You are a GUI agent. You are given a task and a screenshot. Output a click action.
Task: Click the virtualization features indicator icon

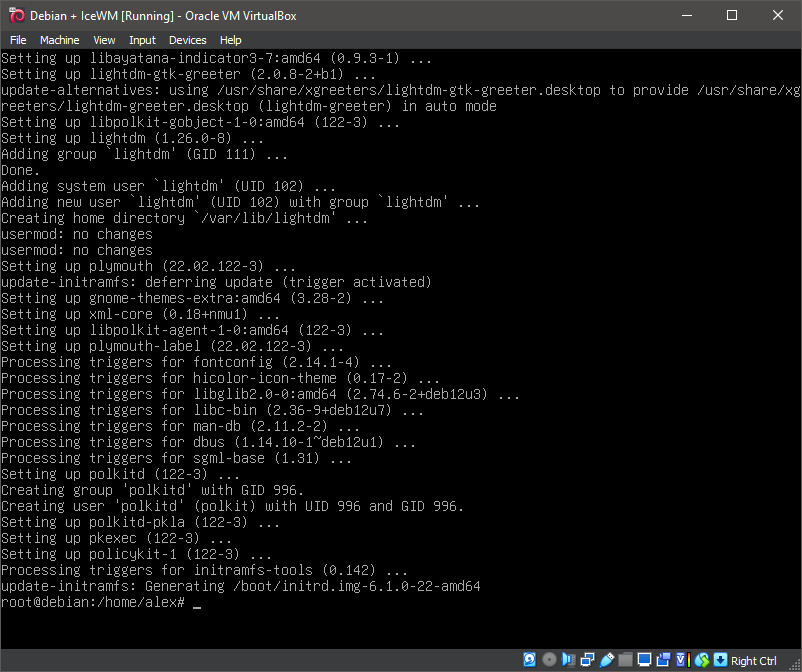681,660
